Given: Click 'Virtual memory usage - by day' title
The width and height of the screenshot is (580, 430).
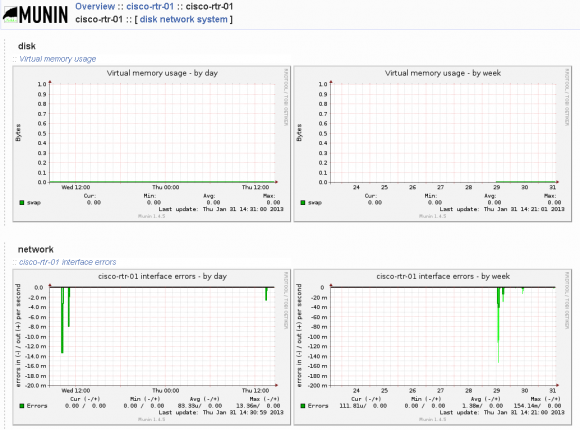Looking at the screenshot, I should [162, 73].
